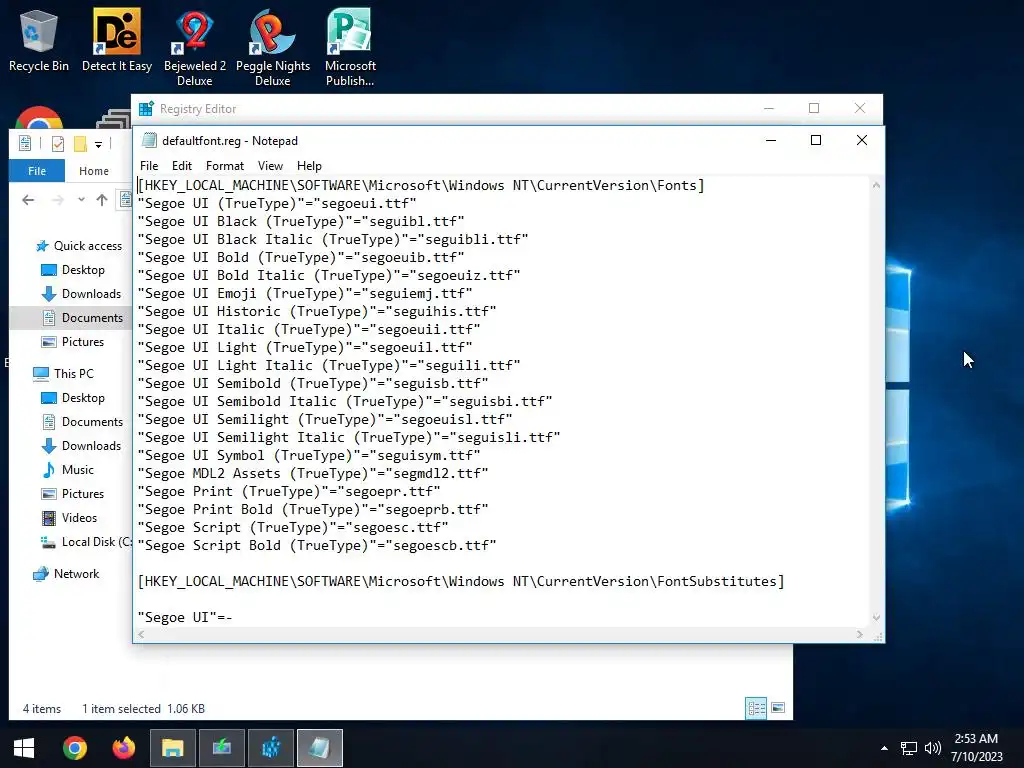Click the New Folder quick access icon in Explorer
This screenshot has height=768, width=1024.
[80, 144]
